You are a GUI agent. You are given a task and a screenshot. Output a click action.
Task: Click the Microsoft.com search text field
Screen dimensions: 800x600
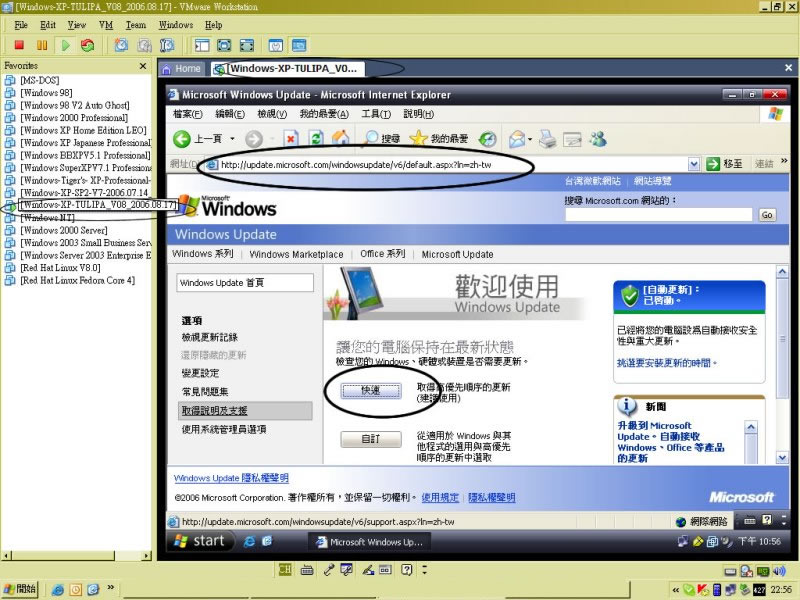coord(659,215)
